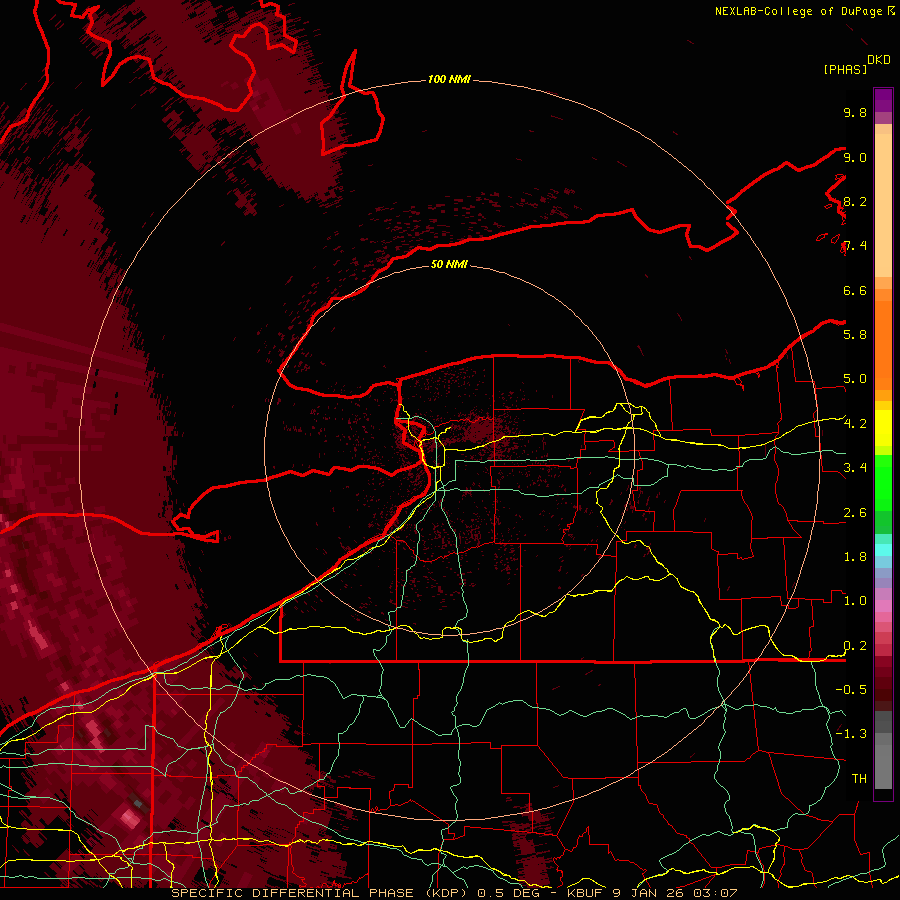The height and width of the screenshot is (900, 900).
Task: Click the 9.0 value on color scale
Action: pyautogui.click(x=855, y=157)
